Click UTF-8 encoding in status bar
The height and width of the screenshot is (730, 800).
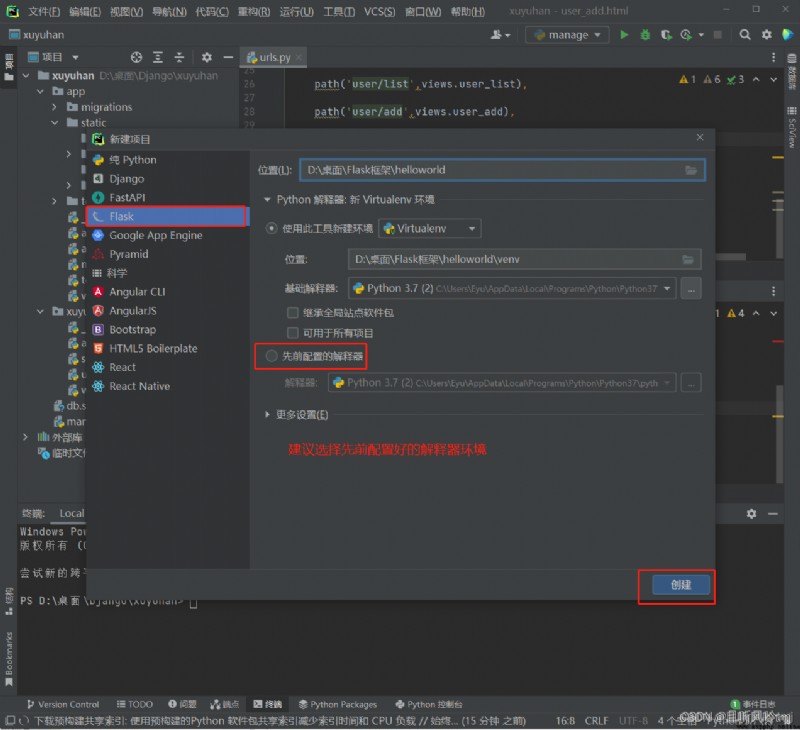(x=633, y=721)
